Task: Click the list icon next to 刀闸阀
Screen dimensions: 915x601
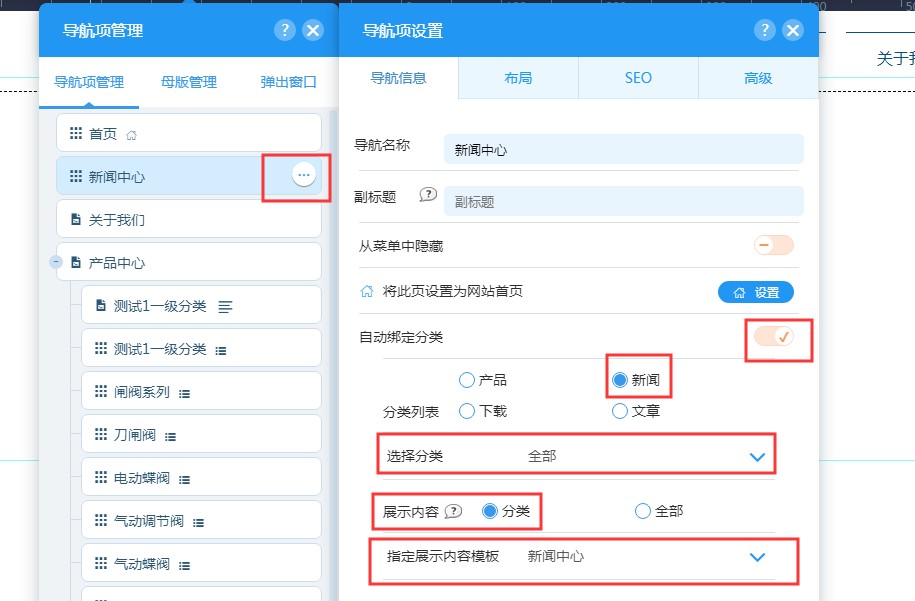Action: coord(170,436)
